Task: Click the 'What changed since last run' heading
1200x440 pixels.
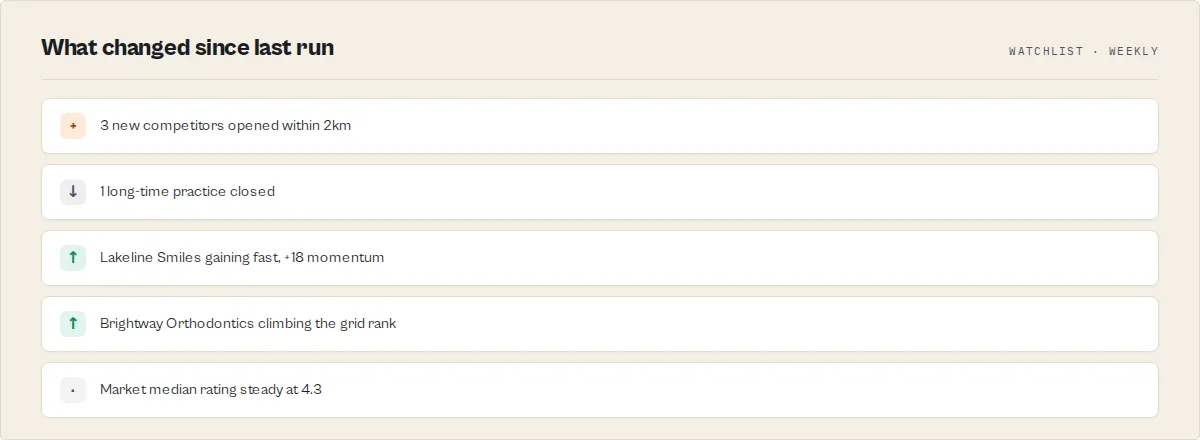Action: [187, 47]
